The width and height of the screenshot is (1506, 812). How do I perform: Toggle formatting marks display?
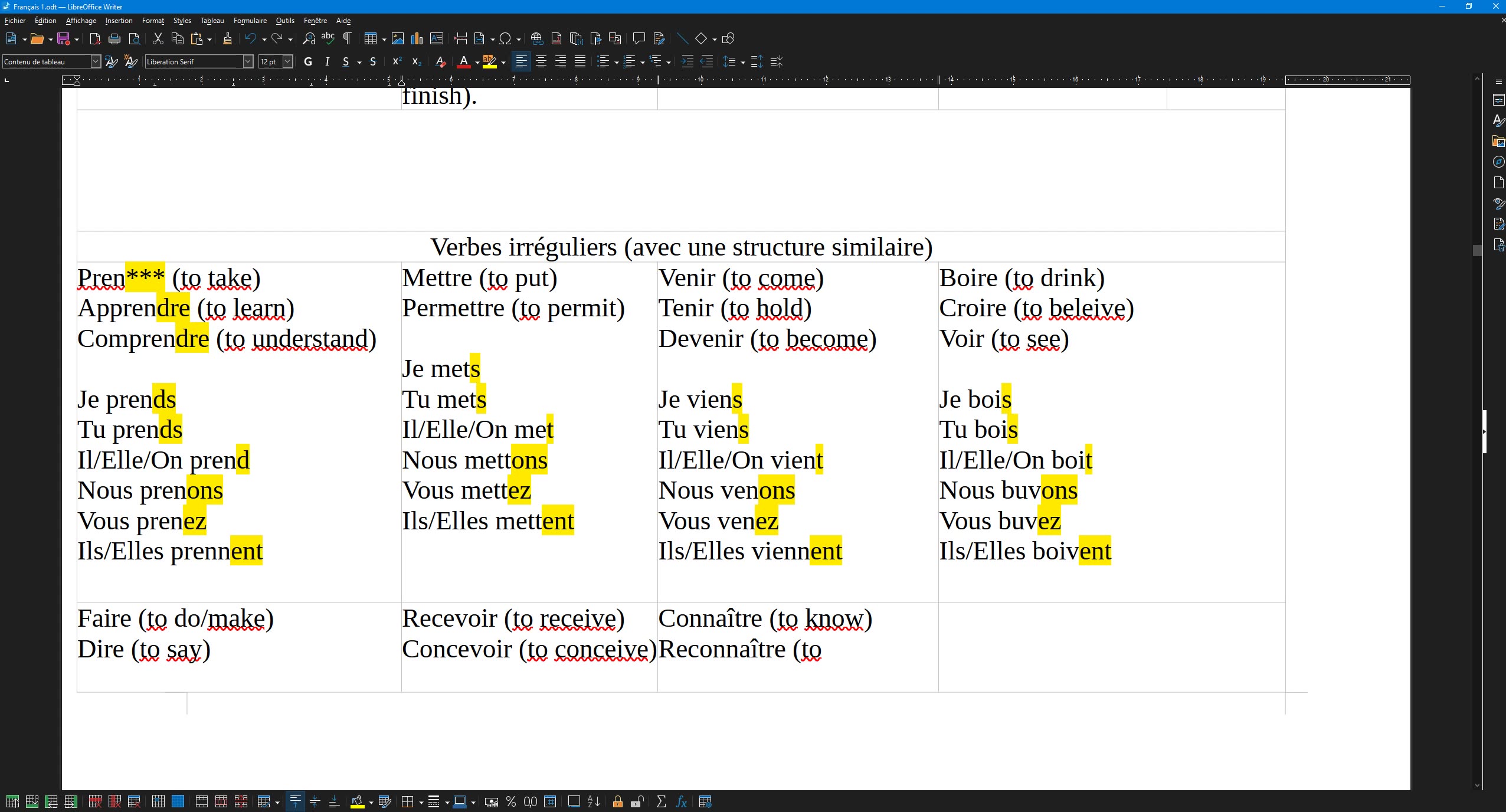pyautogui.click(x=346, y=38)
